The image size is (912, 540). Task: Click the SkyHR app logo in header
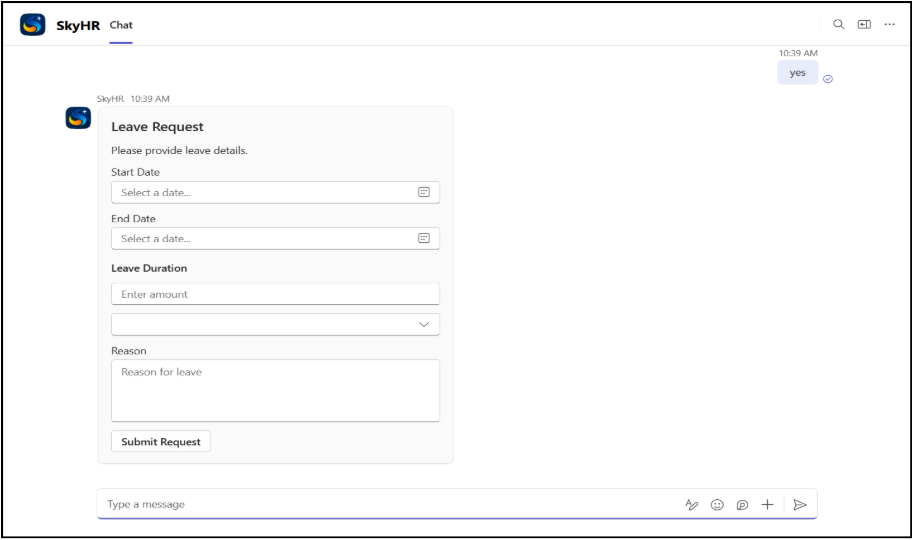33,24
